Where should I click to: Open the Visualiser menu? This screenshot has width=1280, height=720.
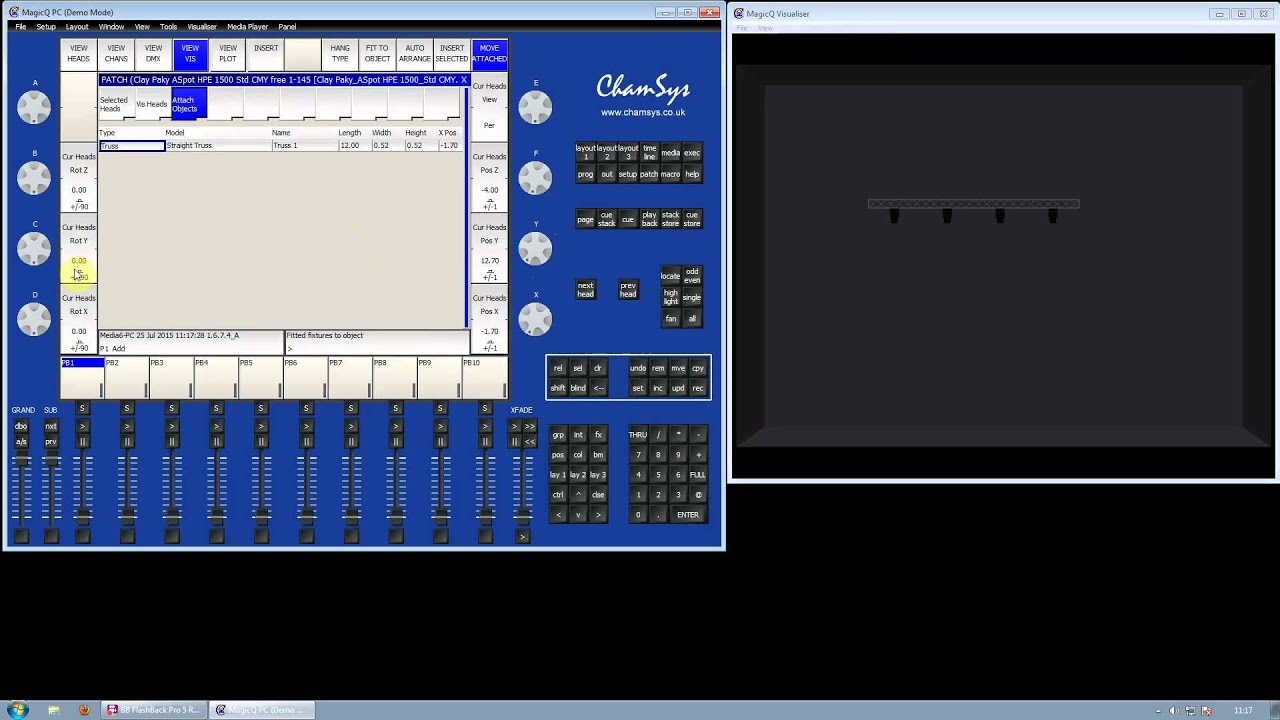(202, 27)
